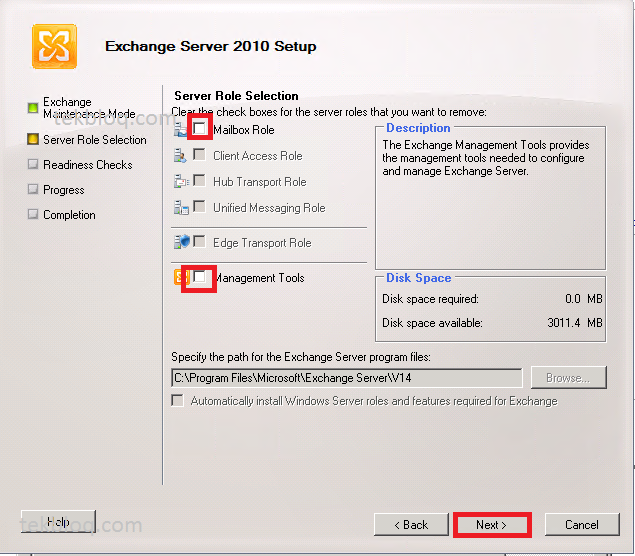Toggle the Hub Transport Role checkbox

point(199,180)
